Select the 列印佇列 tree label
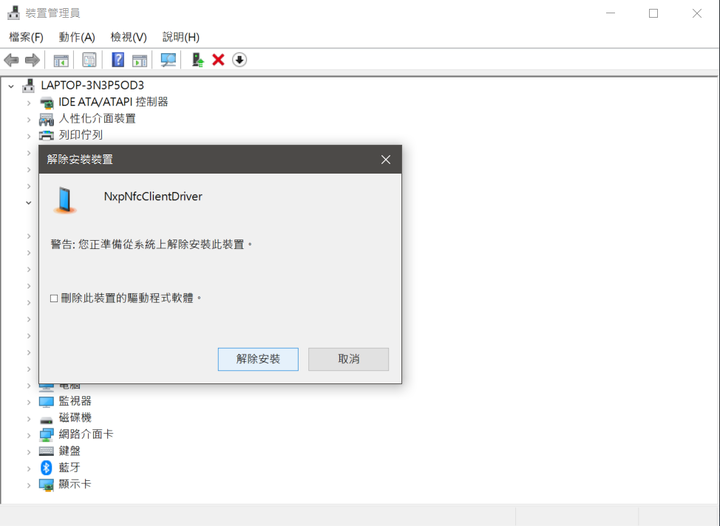Image resolution: width=720 pixels, height=526 pixels. 80,135
